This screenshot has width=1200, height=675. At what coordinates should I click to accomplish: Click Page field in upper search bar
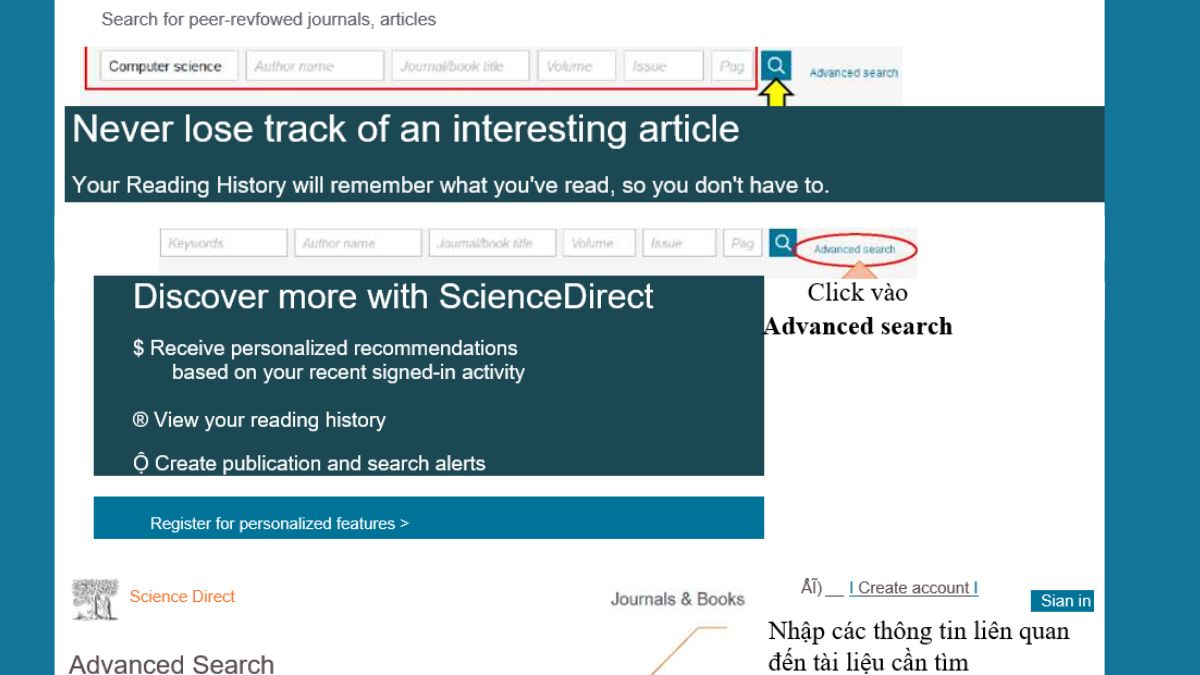pyautogui.click(x=734, y=66)
